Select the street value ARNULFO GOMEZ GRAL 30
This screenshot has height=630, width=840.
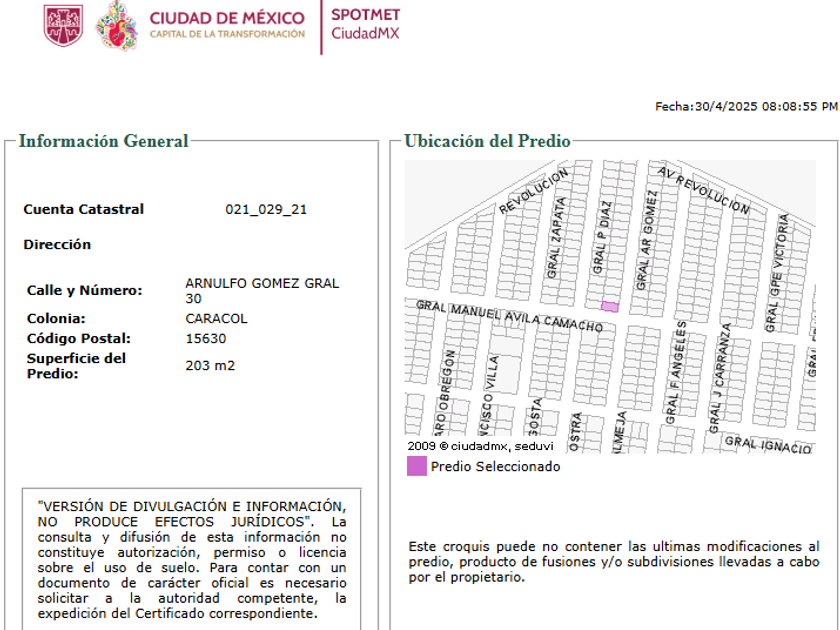click(262, 290)
